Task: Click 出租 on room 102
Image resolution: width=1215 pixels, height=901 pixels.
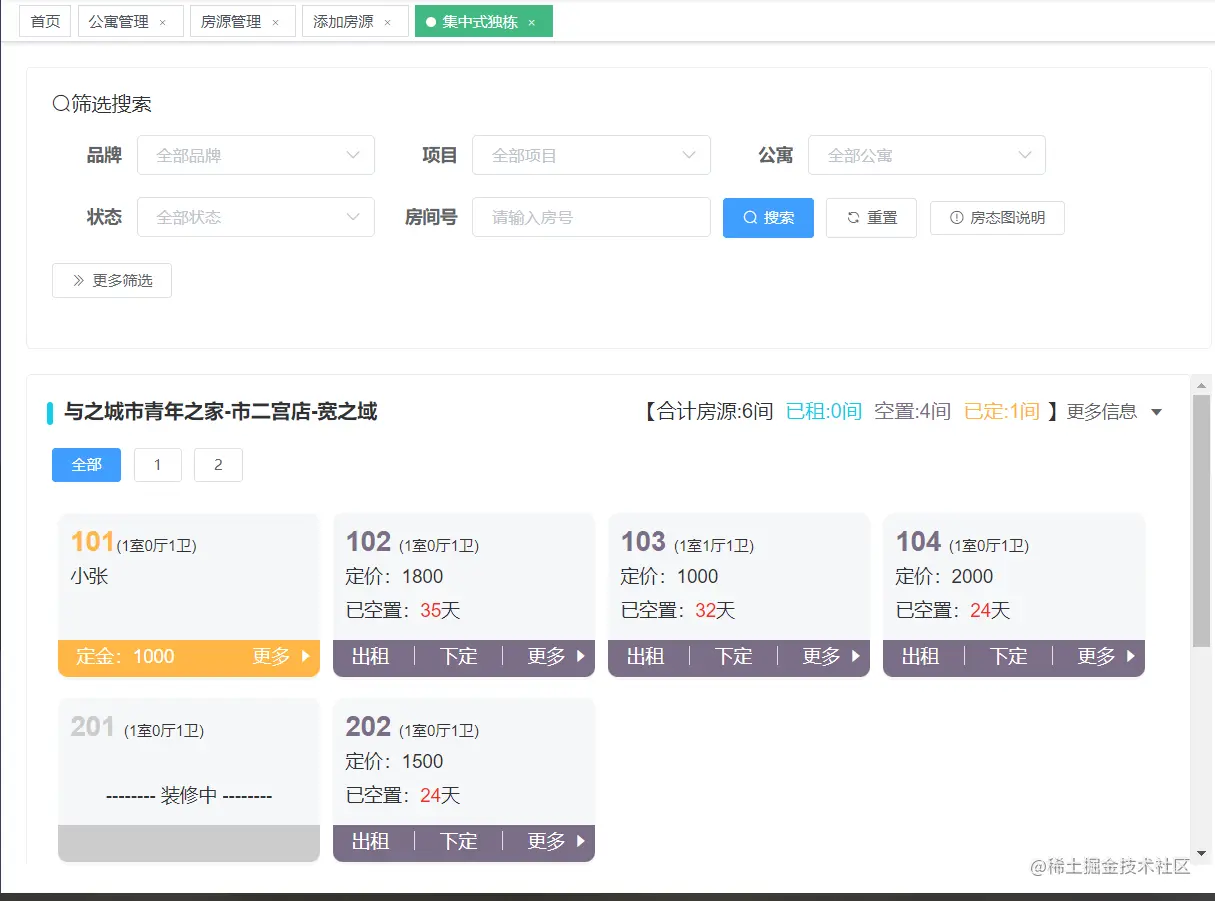Action: [370, 657]
